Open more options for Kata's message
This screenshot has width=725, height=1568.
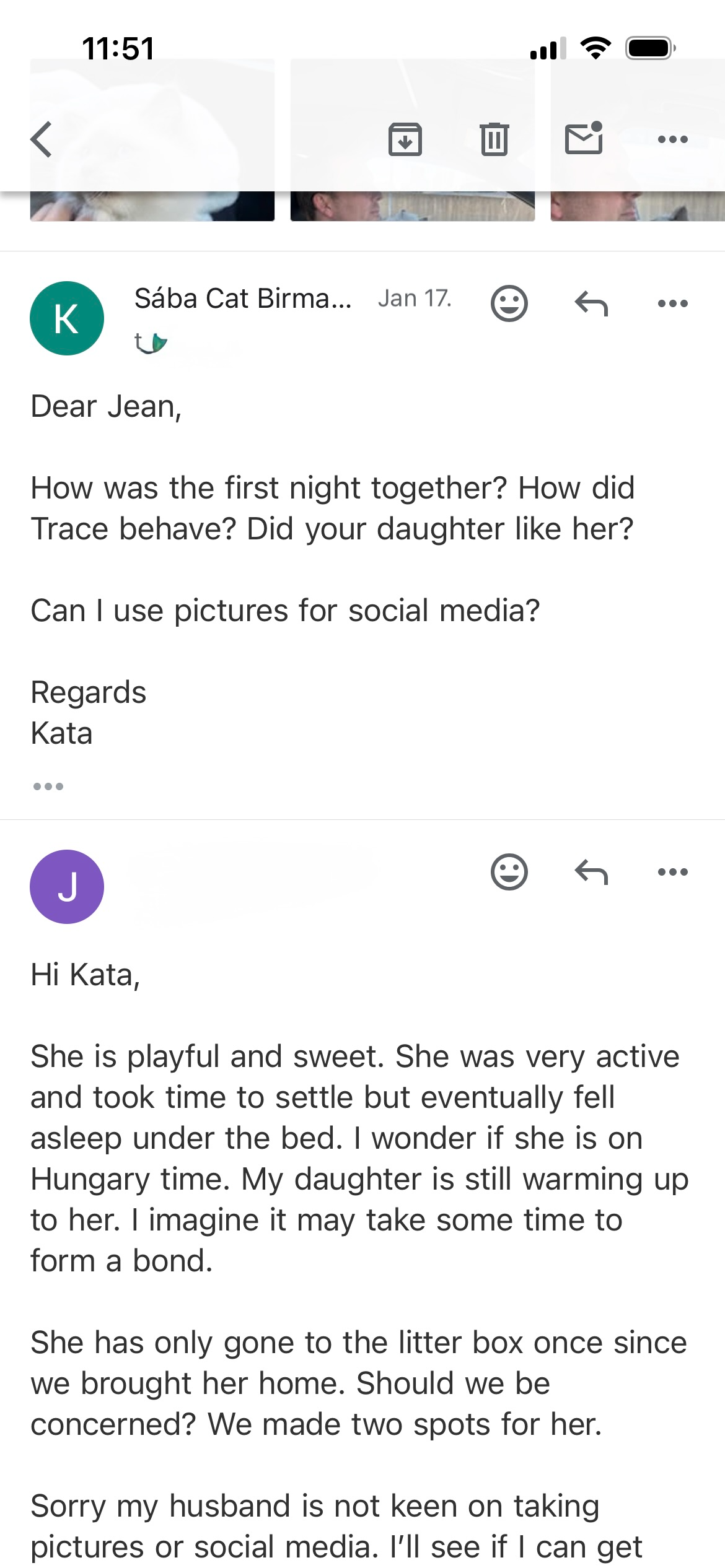coord(672,303)
